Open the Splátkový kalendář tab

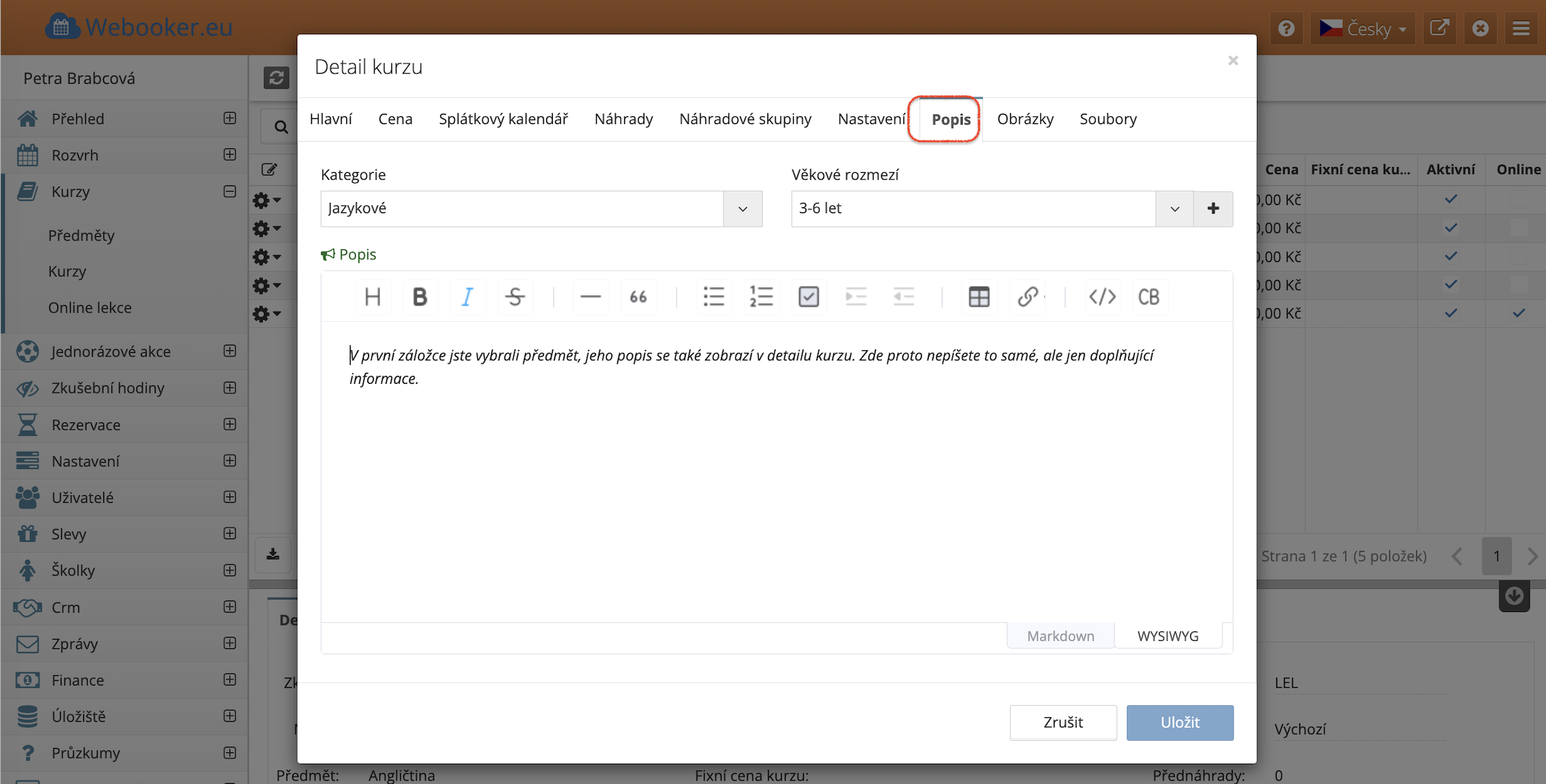coord(503,119)
